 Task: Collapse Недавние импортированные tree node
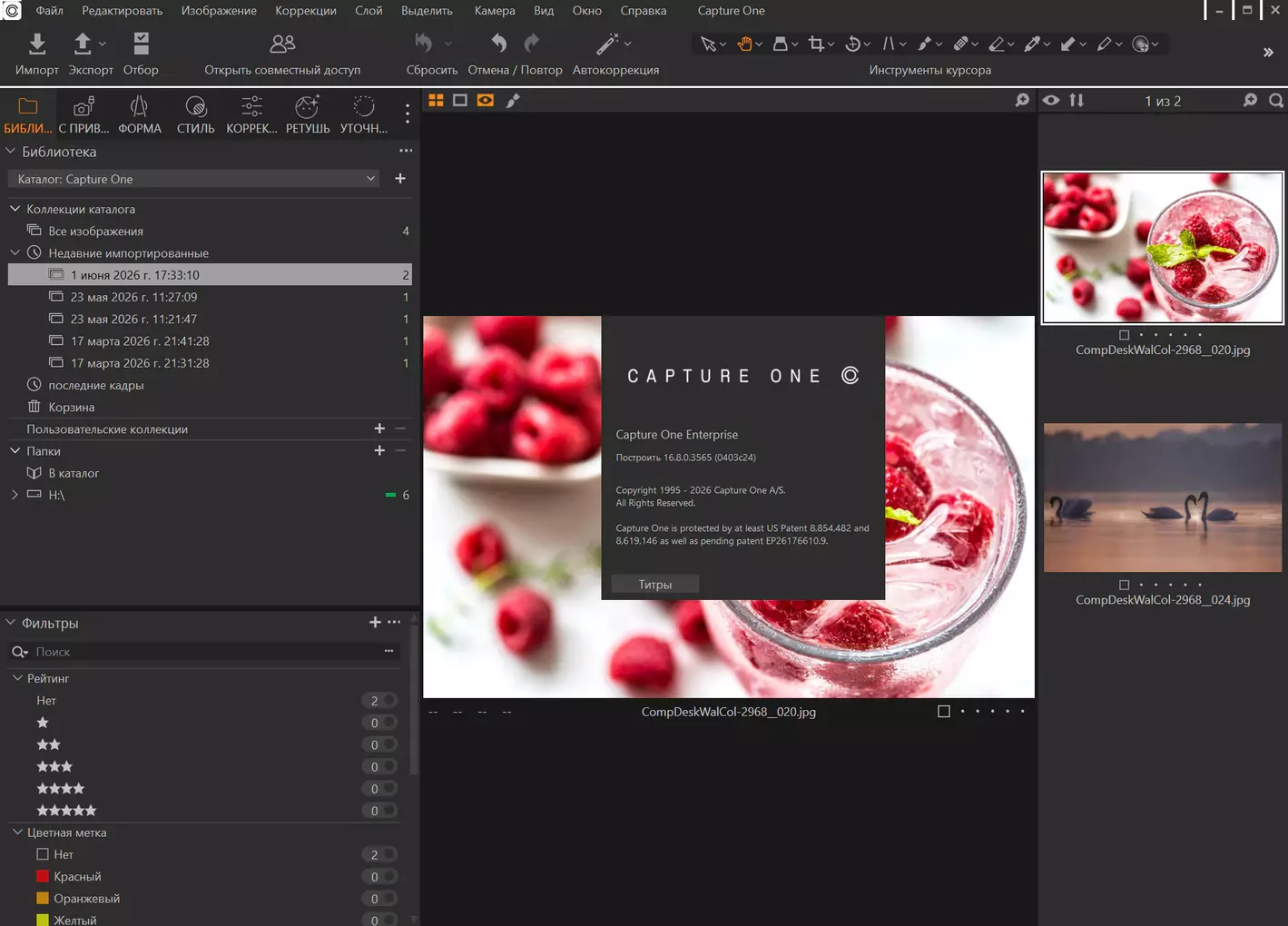[15, 252]
